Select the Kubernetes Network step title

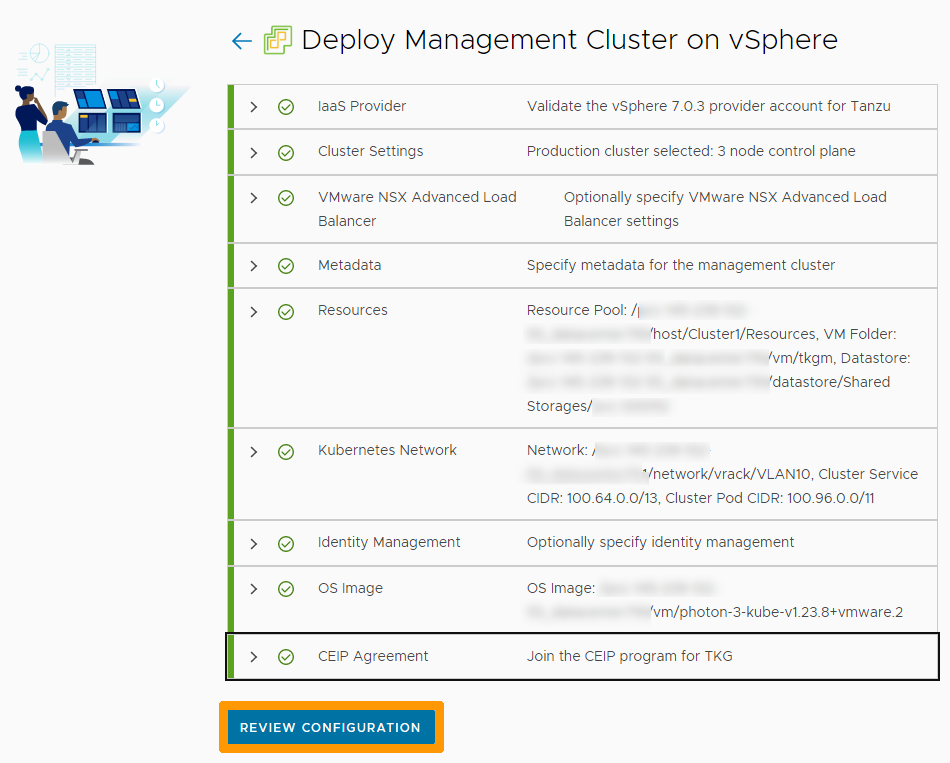point(387,450)
